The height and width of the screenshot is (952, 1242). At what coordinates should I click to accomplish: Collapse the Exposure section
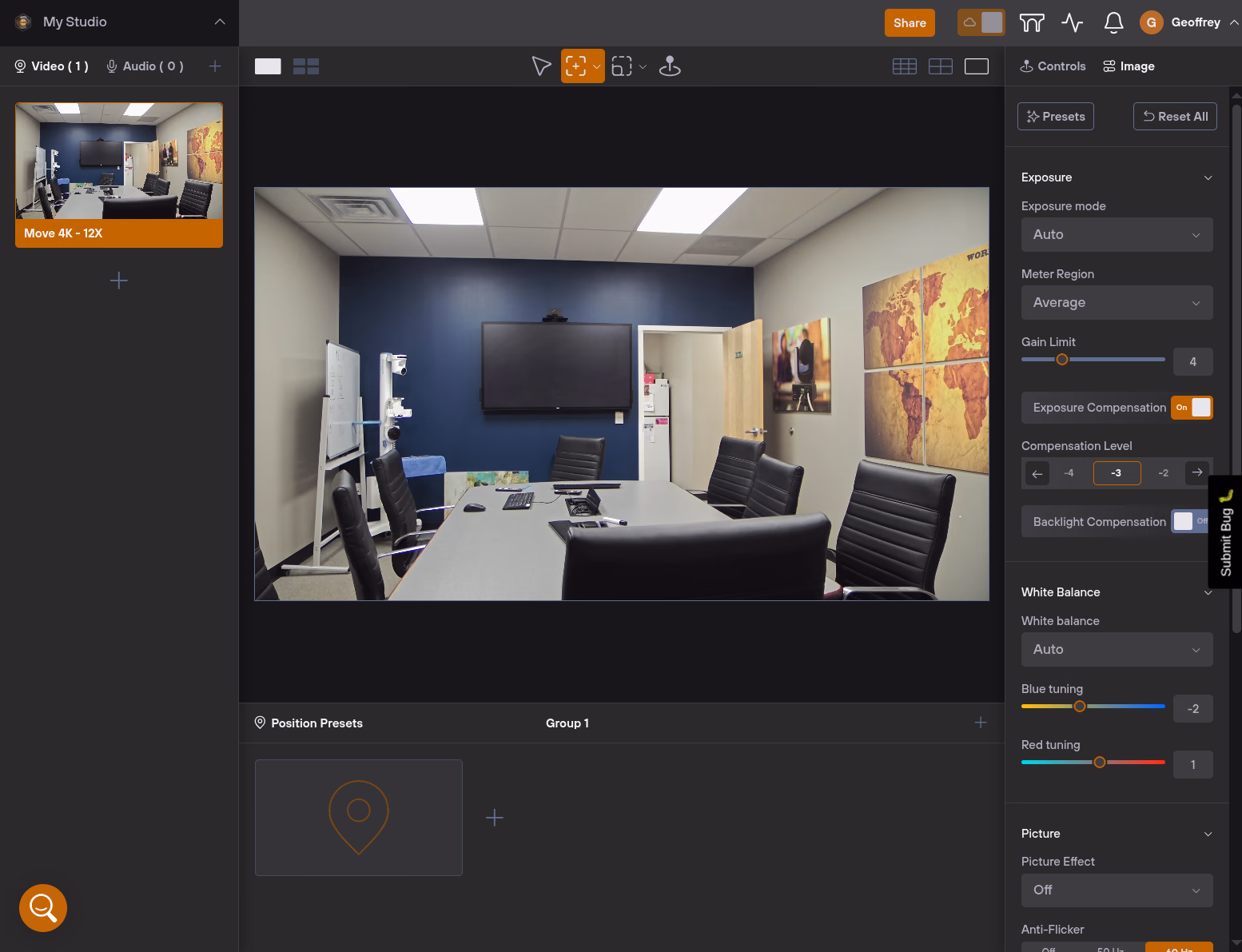[x=1208, y=177]
